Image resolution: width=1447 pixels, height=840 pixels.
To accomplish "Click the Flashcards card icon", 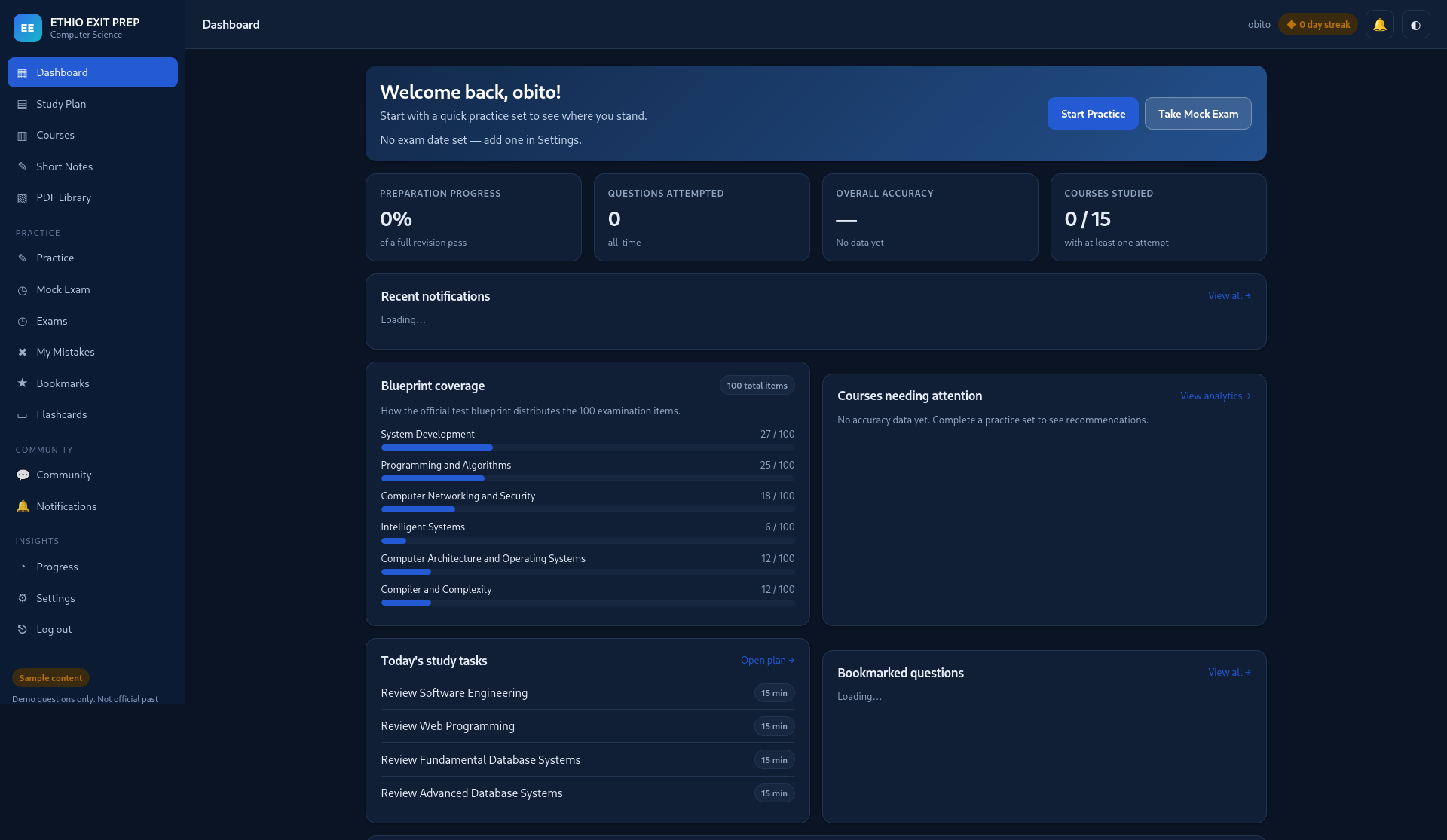I will [23, 415].
